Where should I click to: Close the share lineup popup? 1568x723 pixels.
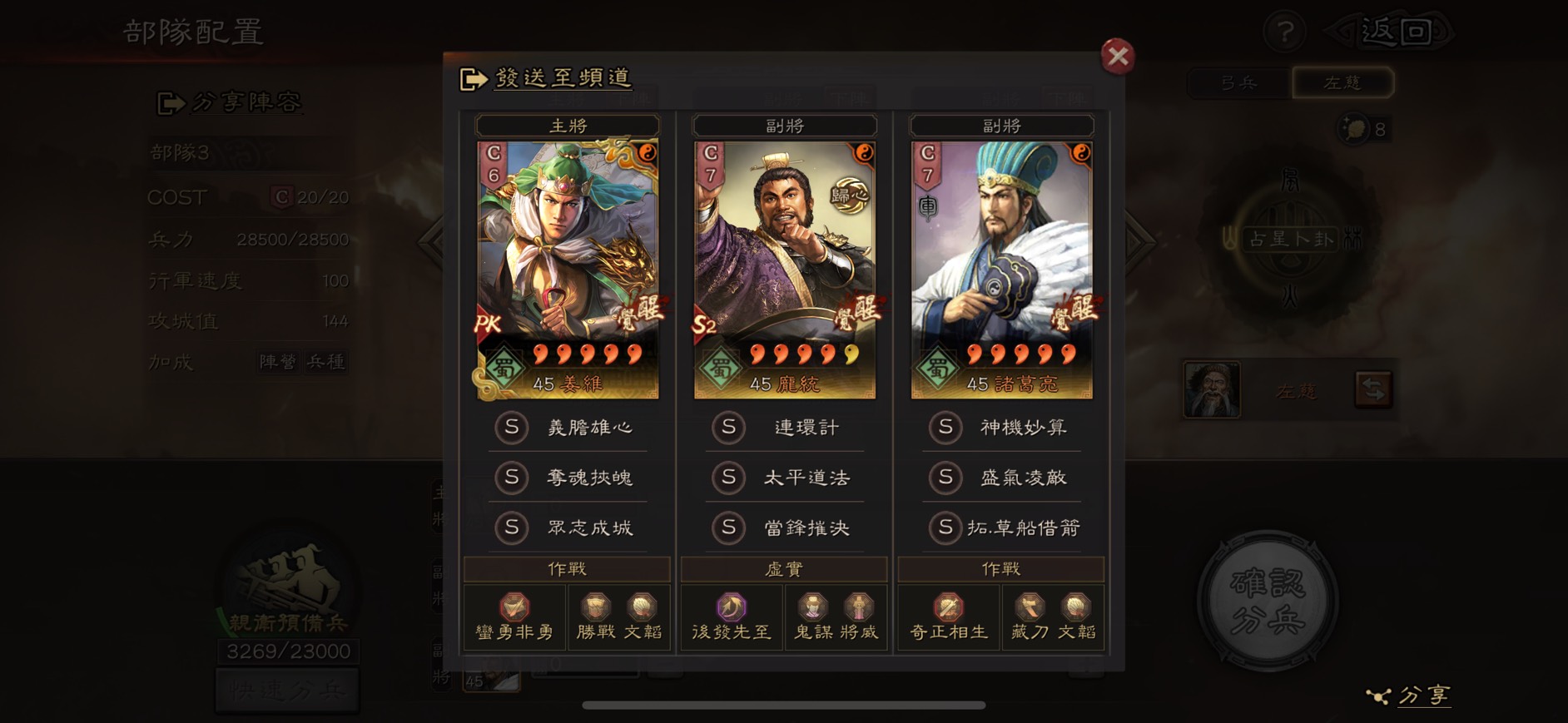(1118, 57)
